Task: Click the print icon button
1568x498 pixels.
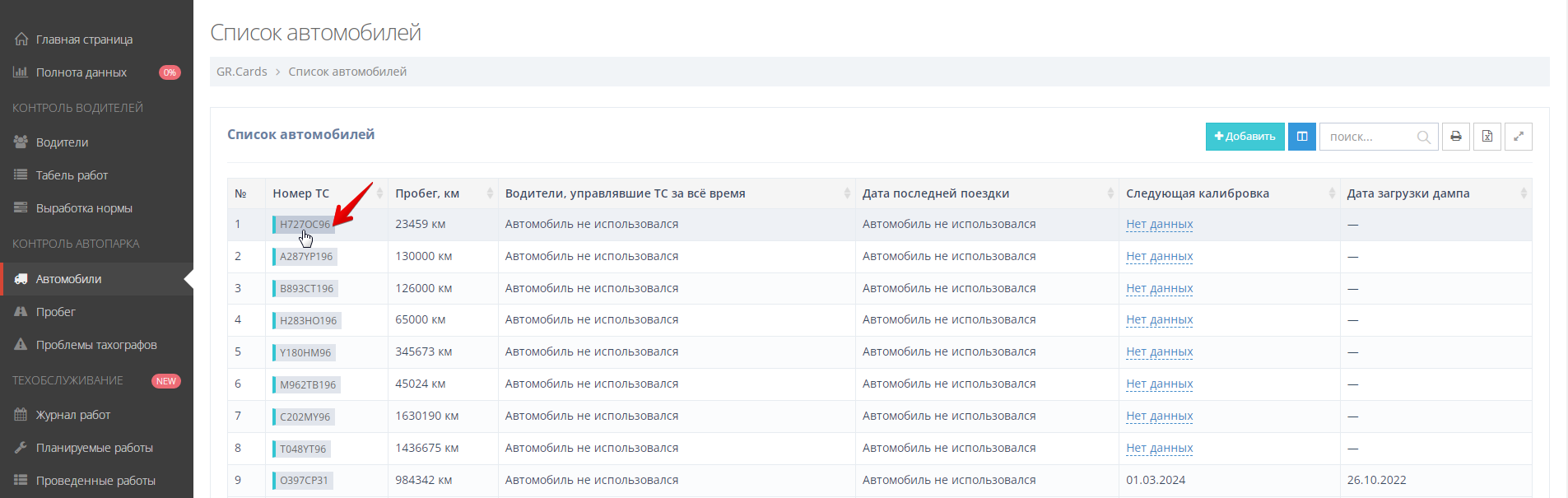Action: point(1455,137)
